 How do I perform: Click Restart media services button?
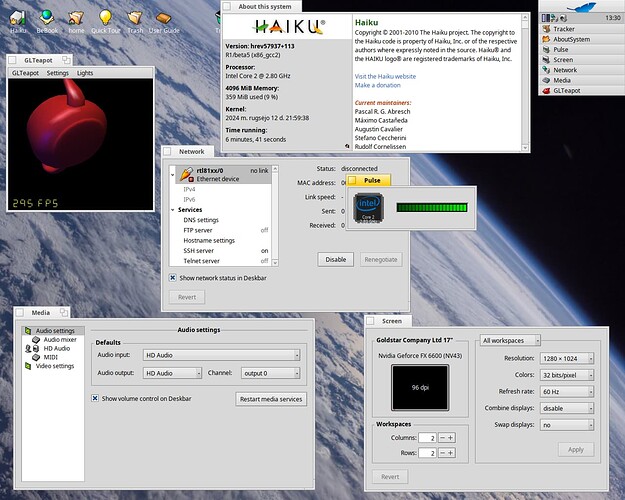pyautogui.click(x=270, y=399)
